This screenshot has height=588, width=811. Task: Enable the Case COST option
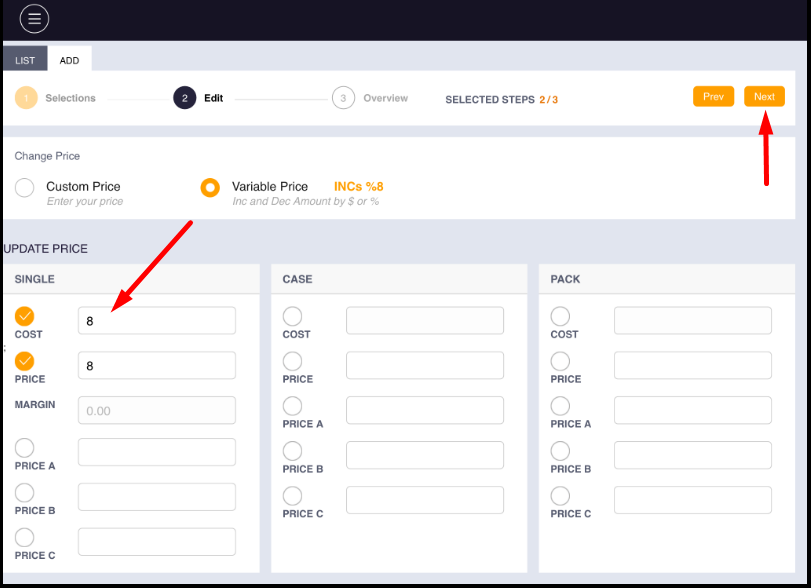pyautogui.click(x=293, y=316)
